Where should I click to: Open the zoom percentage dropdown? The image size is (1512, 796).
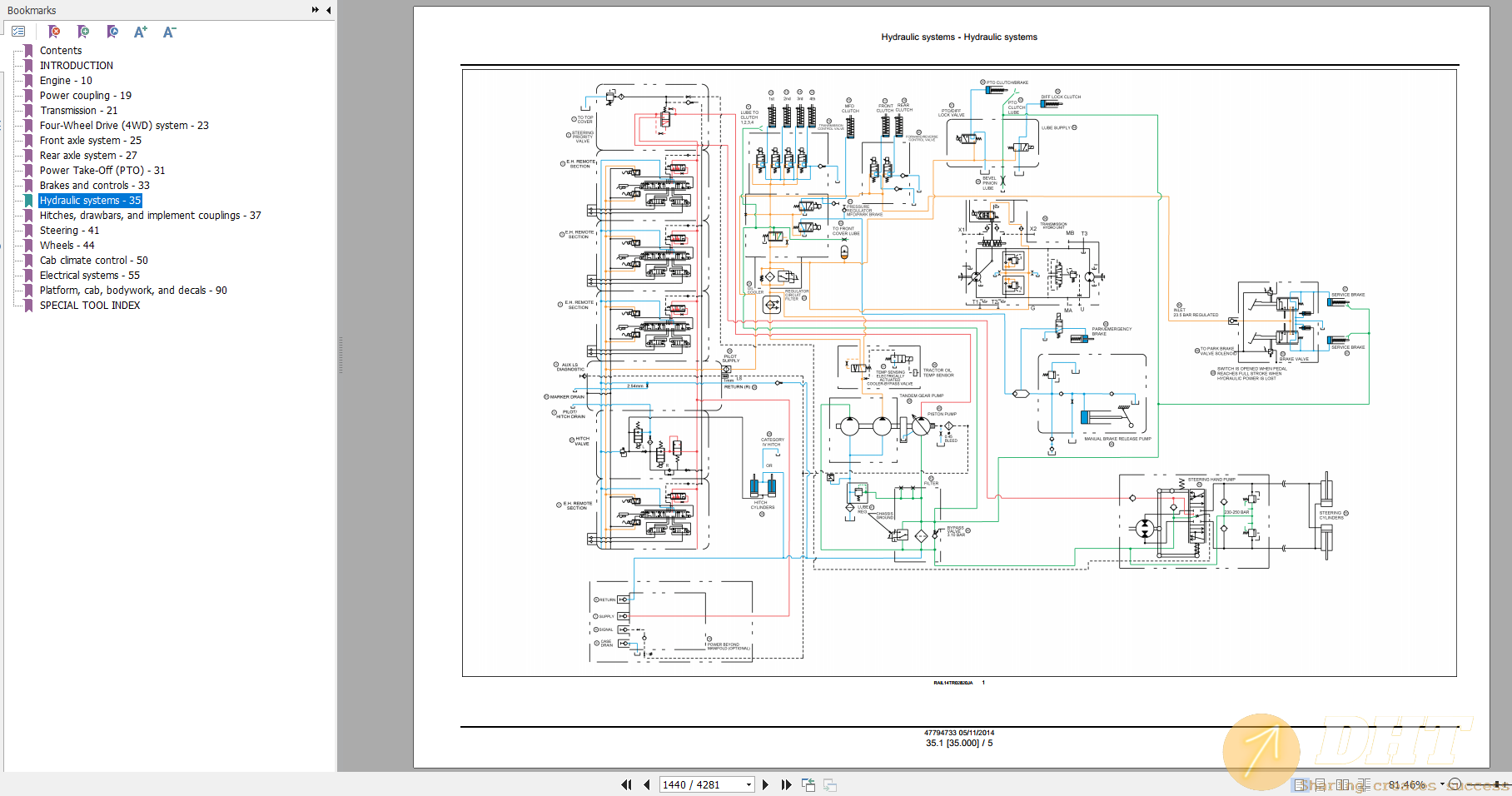point(1442,784)
